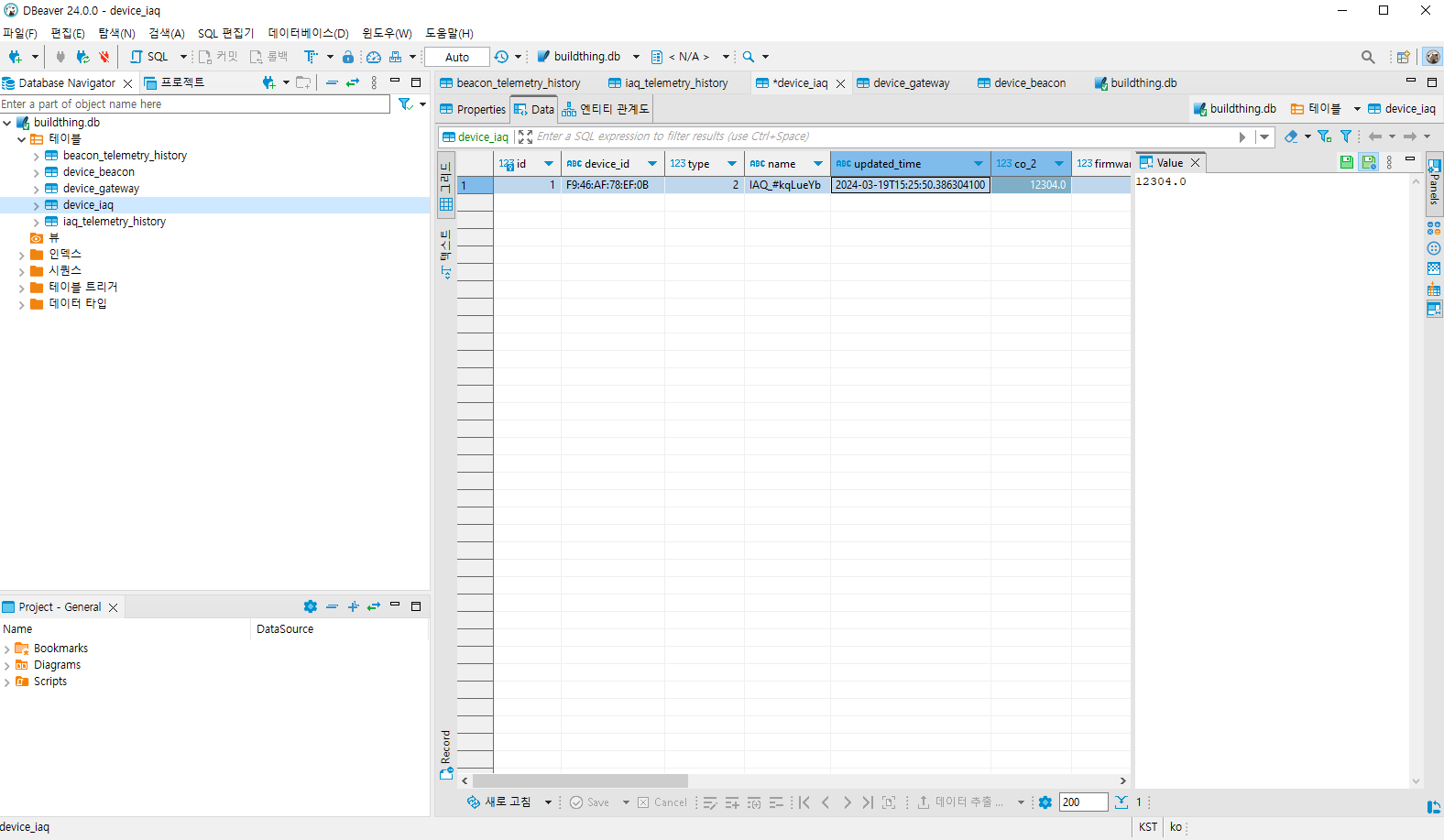
Task: Toggle link with editor in Database Navigator
Action: tap(353, 82)
